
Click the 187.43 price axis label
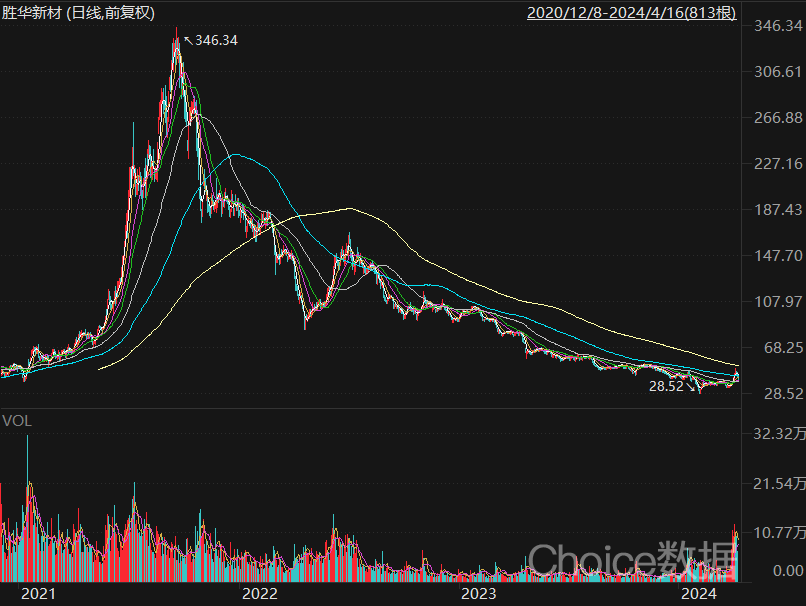pos(777,210)
